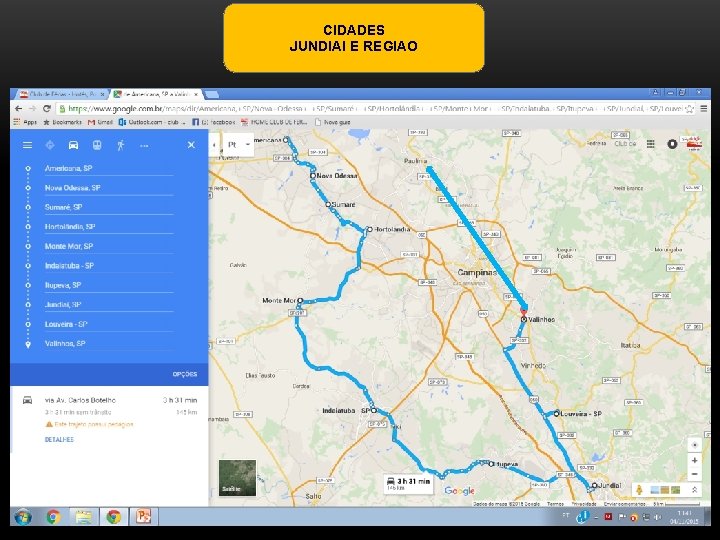720x540 pixels.
Task: Open the HOME CLUB bookmark
Action: tap(274, 122)
